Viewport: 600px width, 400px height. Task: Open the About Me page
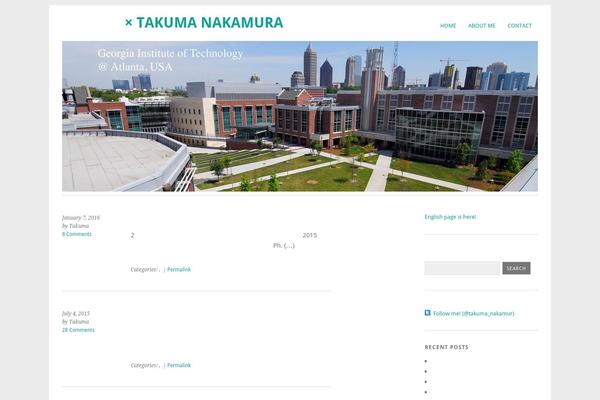[481, 26]
